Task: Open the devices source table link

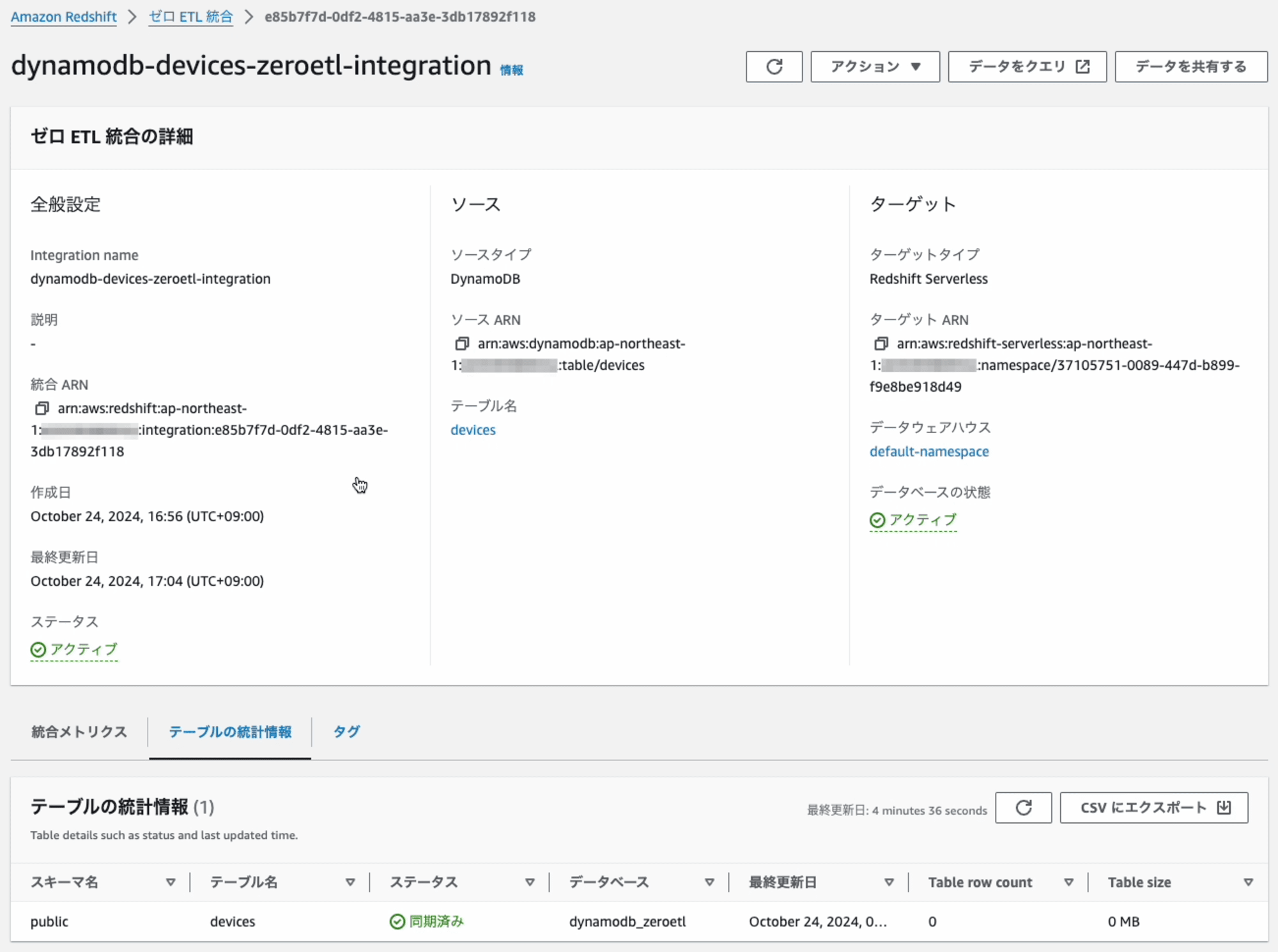Action: click(473, 430)
